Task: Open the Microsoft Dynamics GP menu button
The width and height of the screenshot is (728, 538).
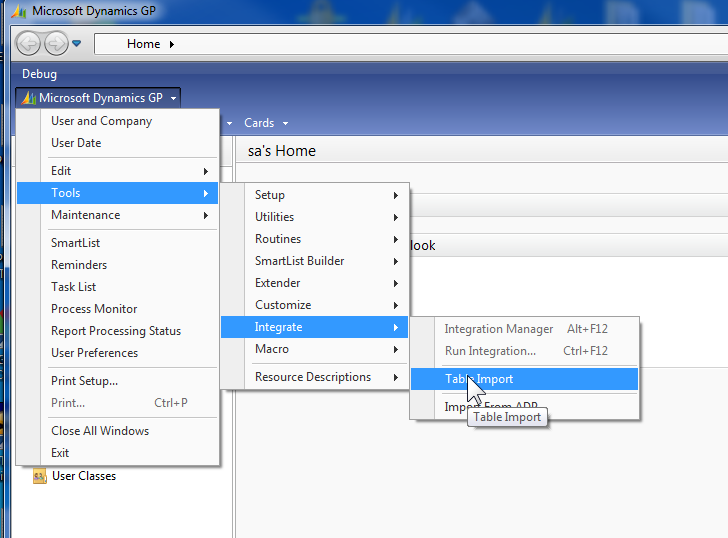Action: point(98,98)
